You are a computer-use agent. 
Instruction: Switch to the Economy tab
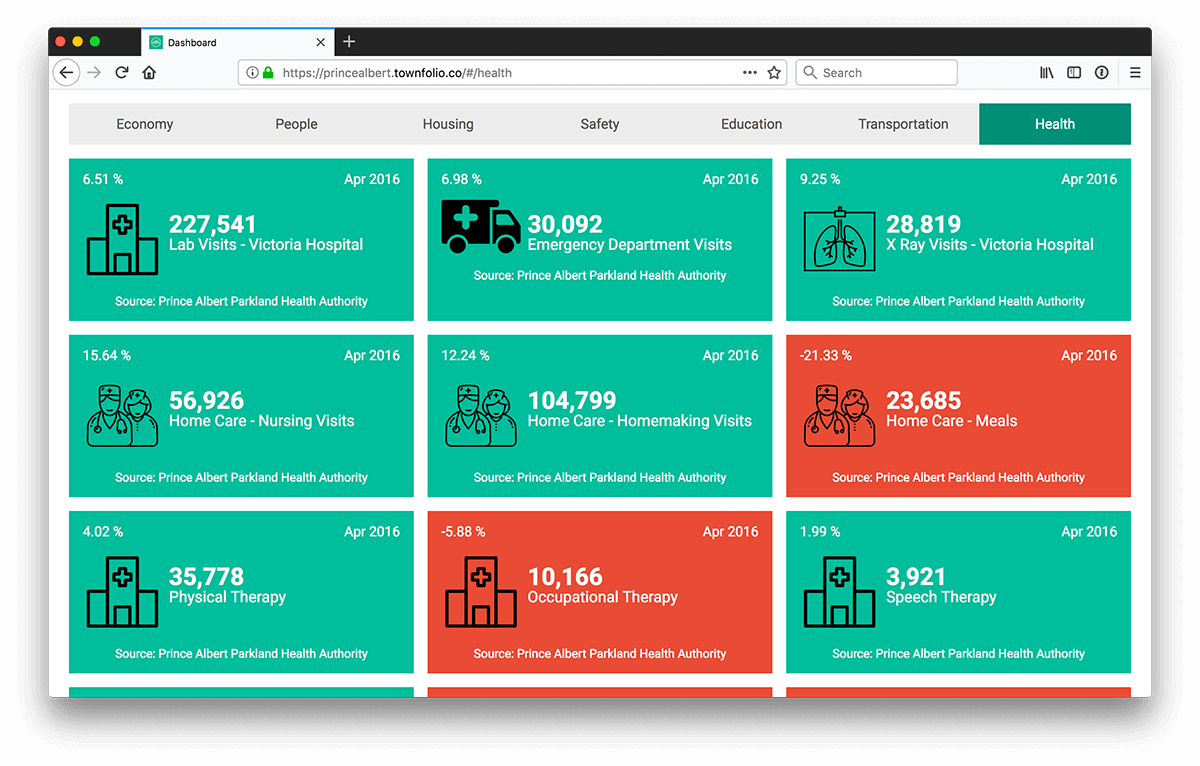click(145, 124)
